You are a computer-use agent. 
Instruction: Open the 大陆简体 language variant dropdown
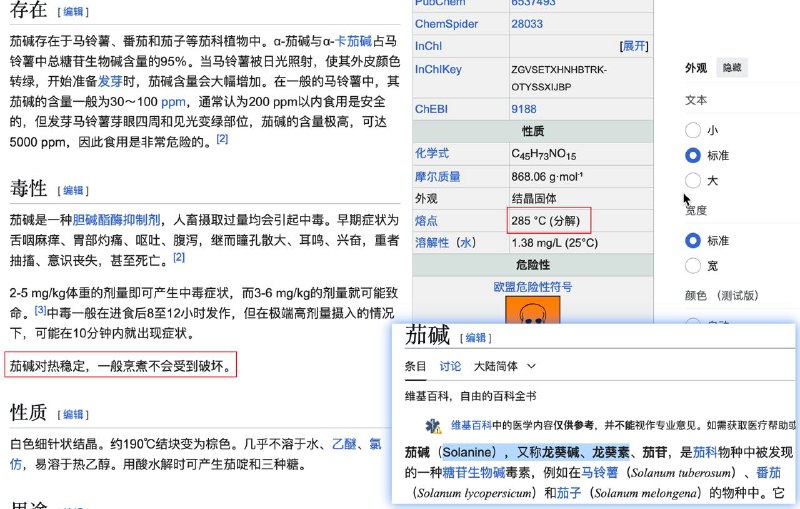pyautogui.click(x=505, y=366)
